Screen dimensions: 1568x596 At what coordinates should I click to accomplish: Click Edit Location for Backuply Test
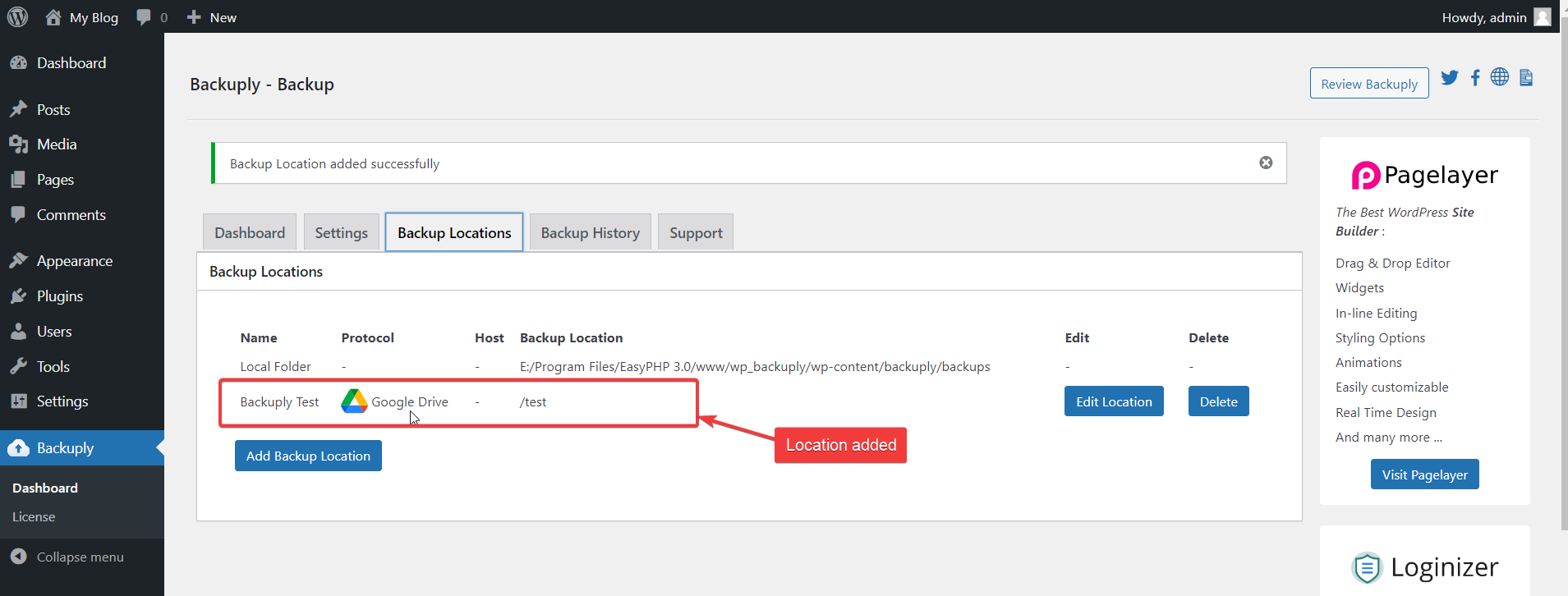(1114, 401)
